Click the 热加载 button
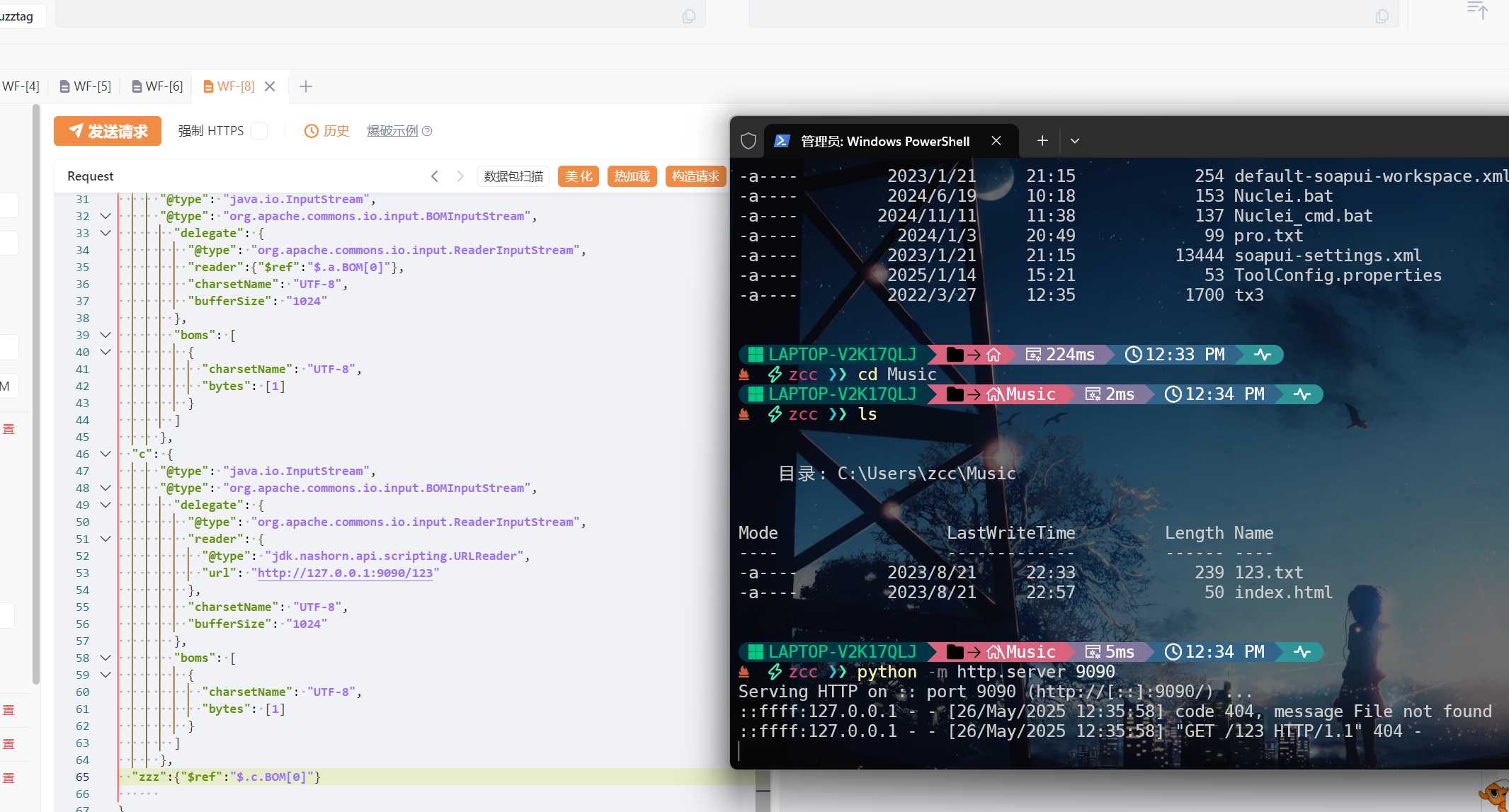The height and width of the screenshot is (812, 1509). click(632, 176)
